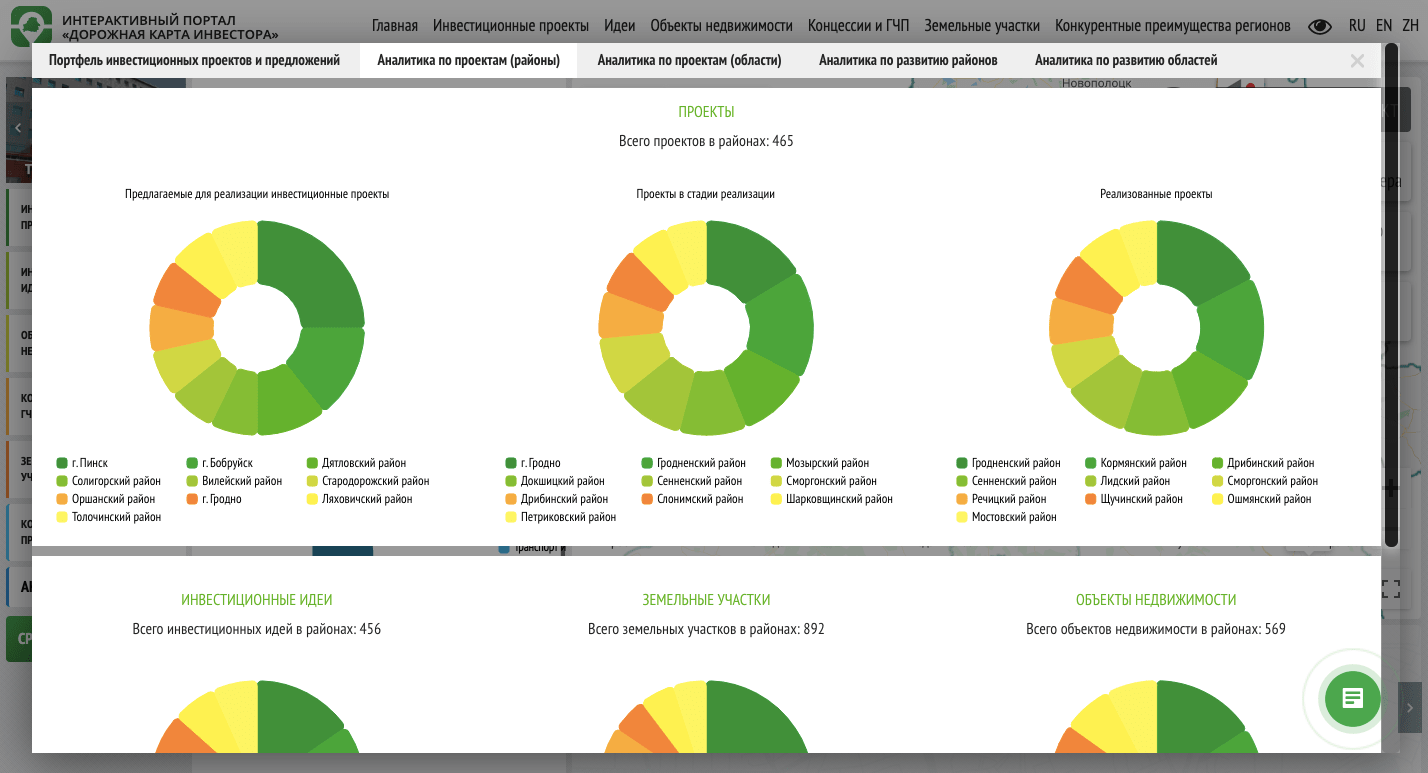Click Всего земельных участков в районах: 892
The height and width of the screenshot is (773, 1428).
706,629
